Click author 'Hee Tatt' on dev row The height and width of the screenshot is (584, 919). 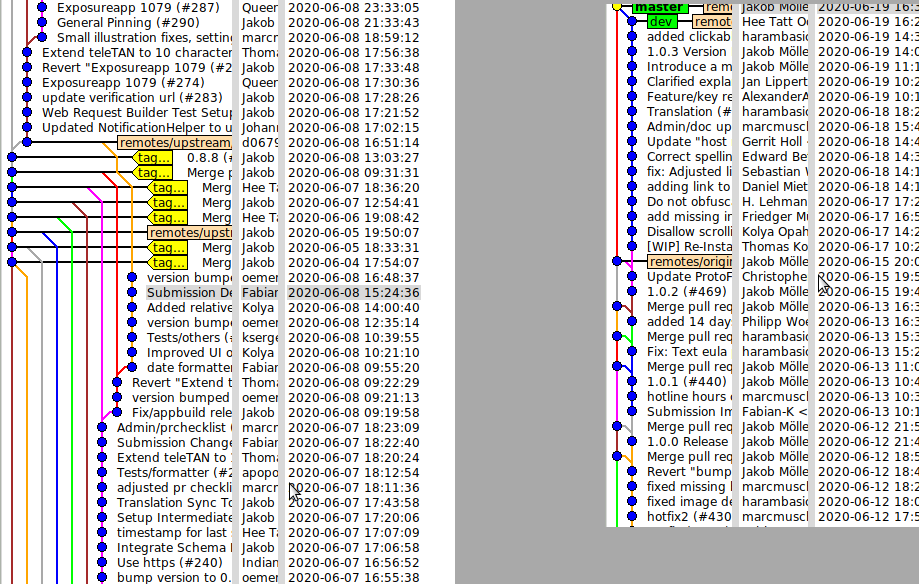pos(775,22)
